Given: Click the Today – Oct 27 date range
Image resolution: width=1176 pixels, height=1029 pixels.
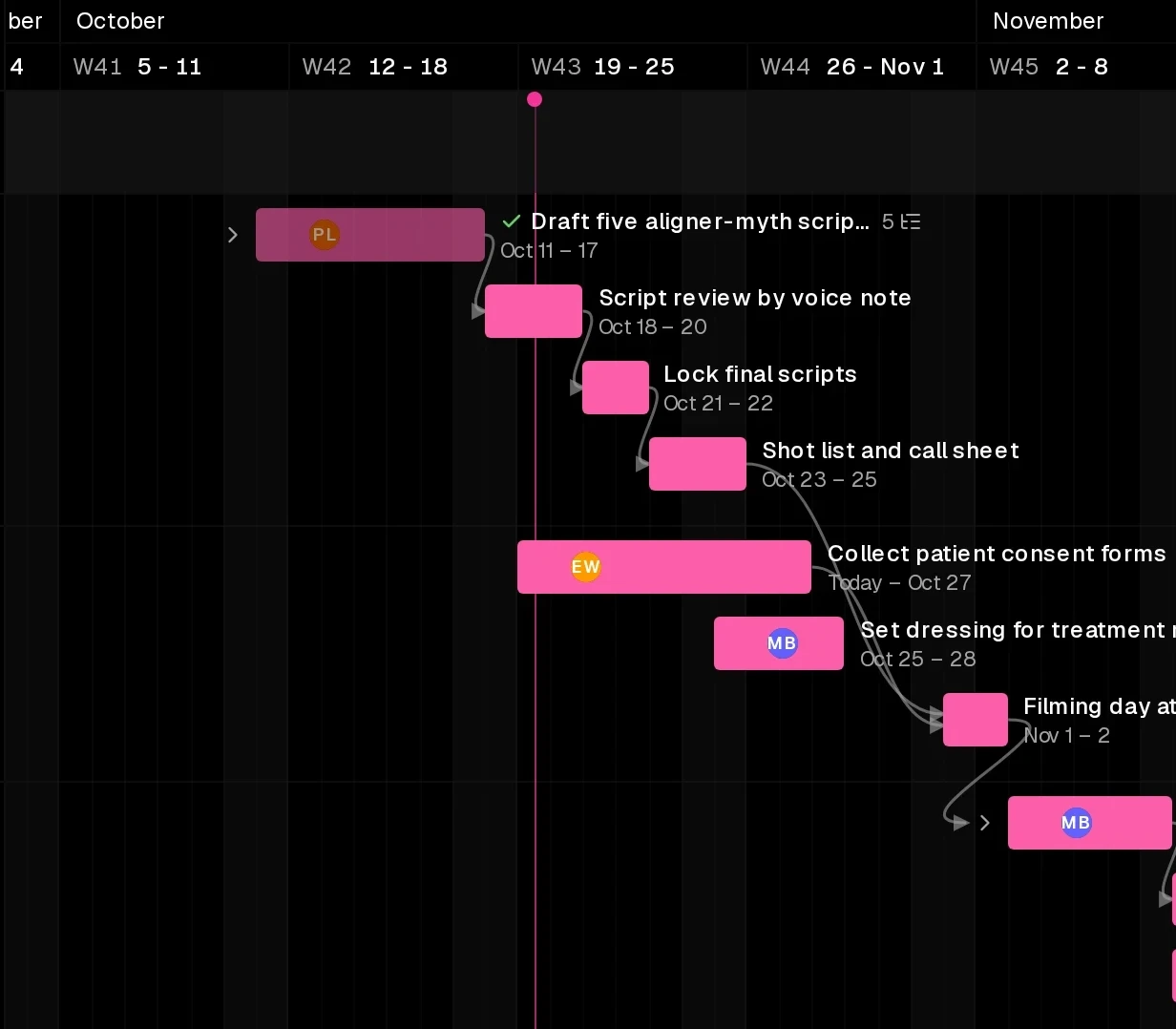Looking at the screenshot, I should tap(899, 582).
